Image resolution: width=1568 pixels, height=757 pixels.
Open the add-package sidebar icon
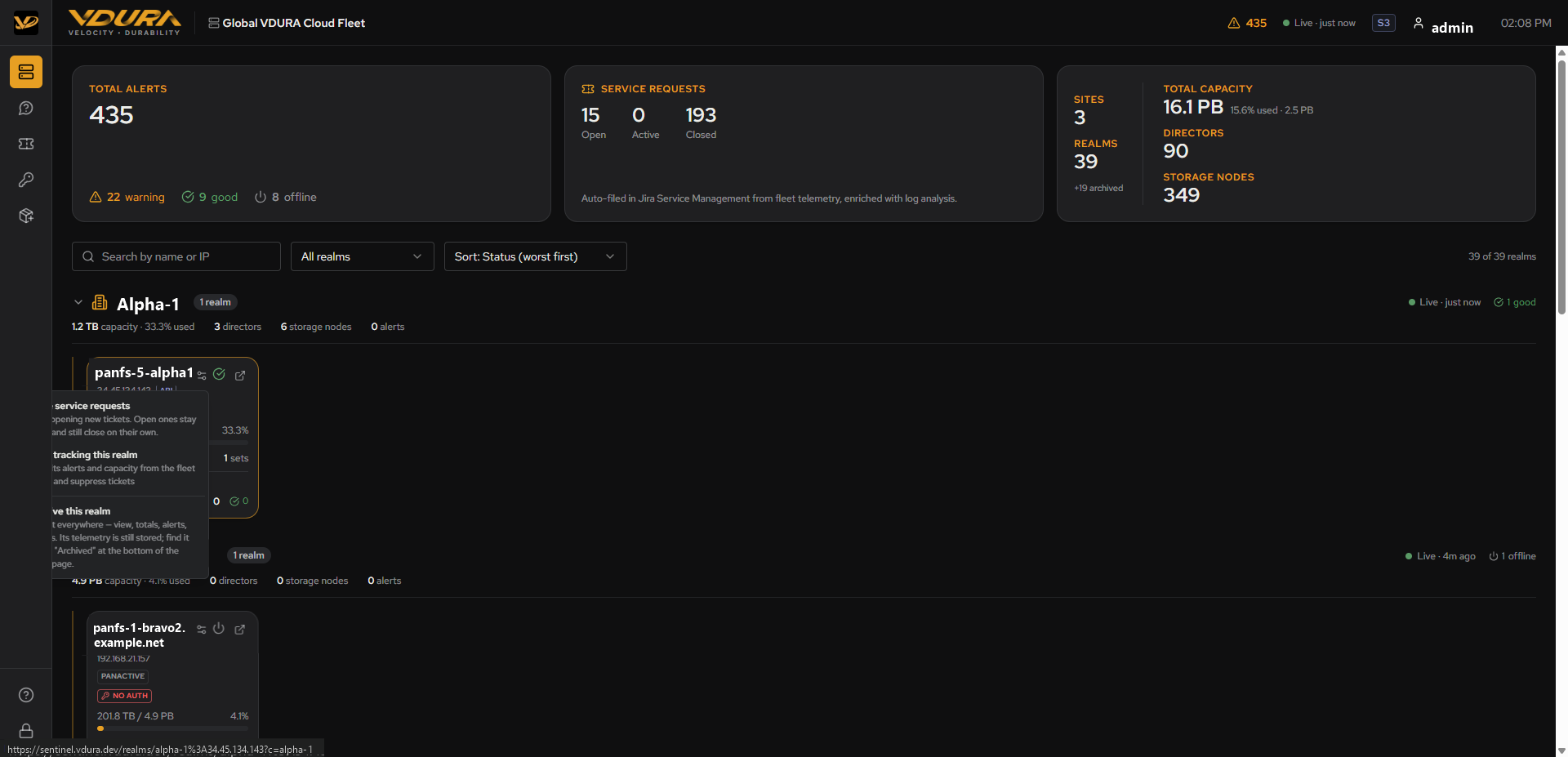tap(26, 216)
